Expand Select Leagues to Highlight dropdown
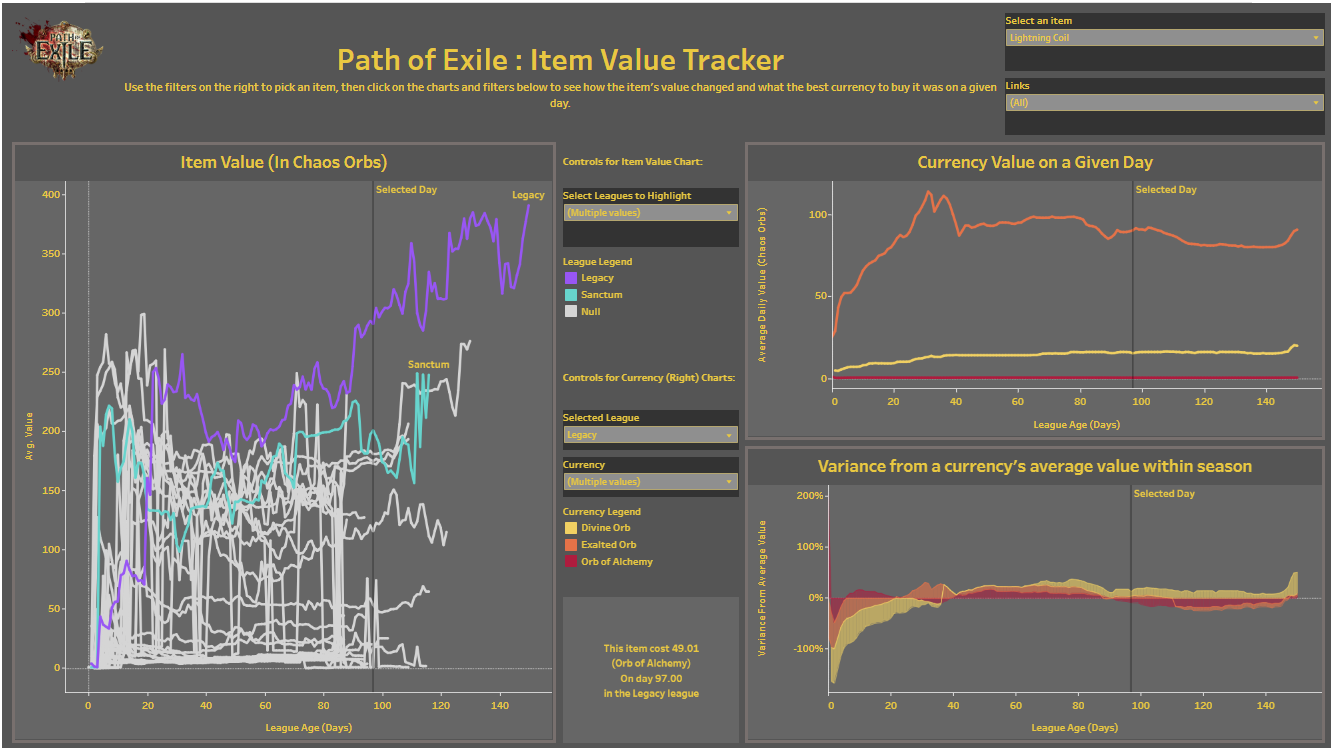 [x=650, y=212]
